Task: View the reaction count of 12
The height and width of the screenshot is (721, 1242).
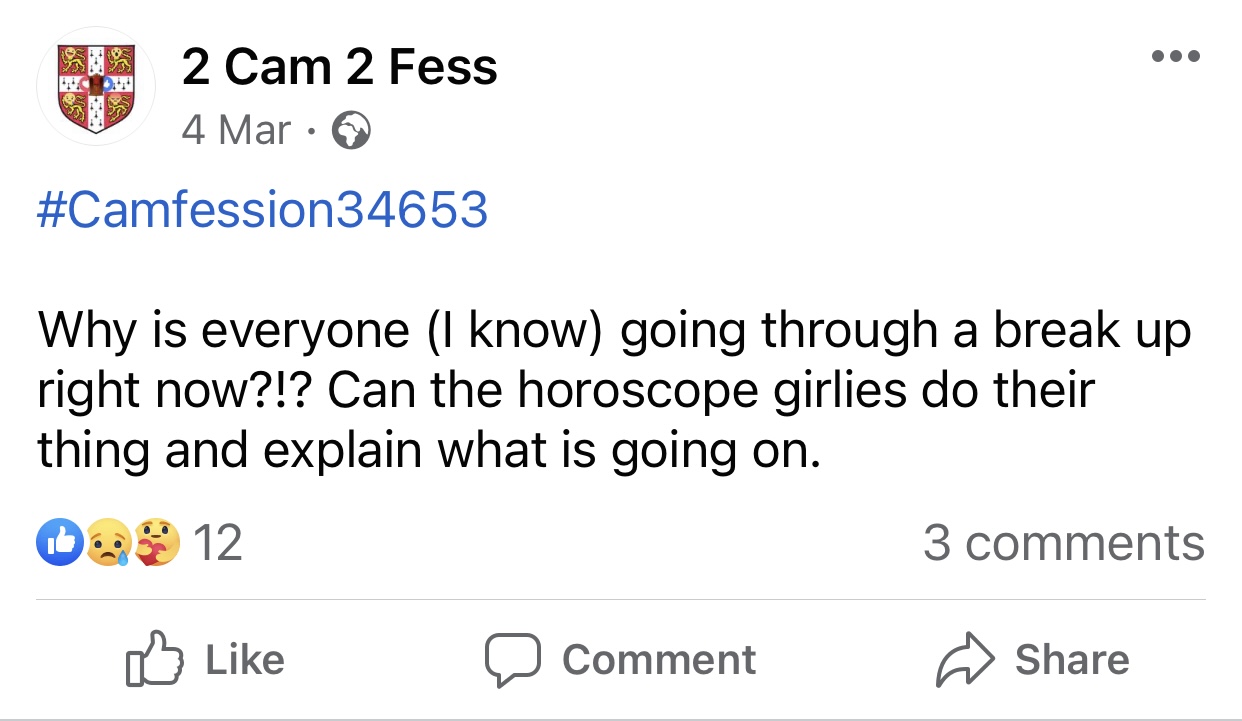Action: click(217, 543)
